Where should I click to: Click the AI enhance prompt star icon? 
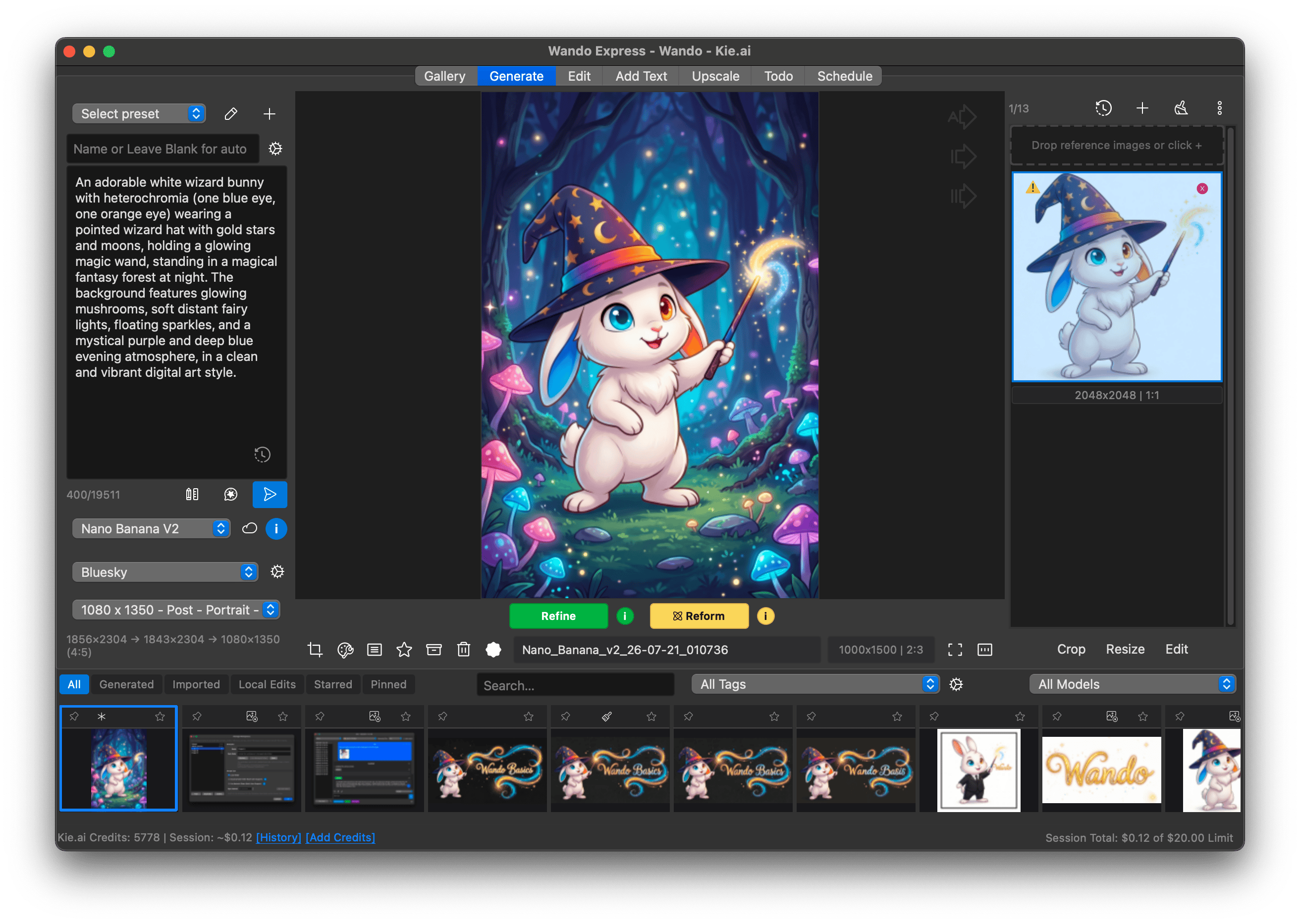pos(230,494)
